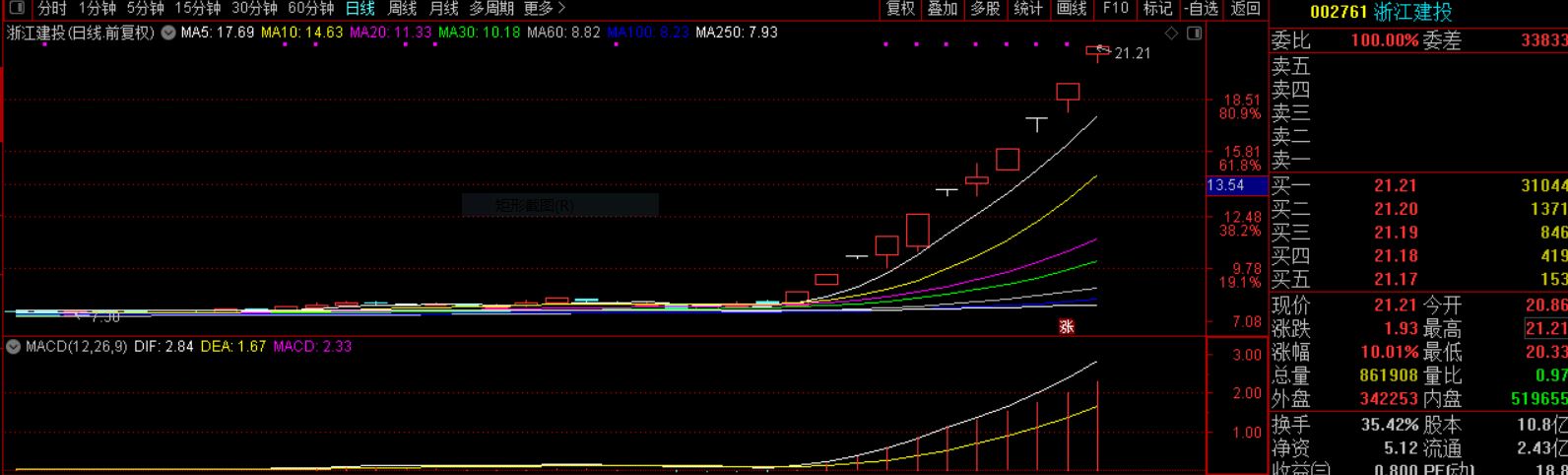
Task: Click the latest candlestick at 21.21
Action: [1097, 52]
